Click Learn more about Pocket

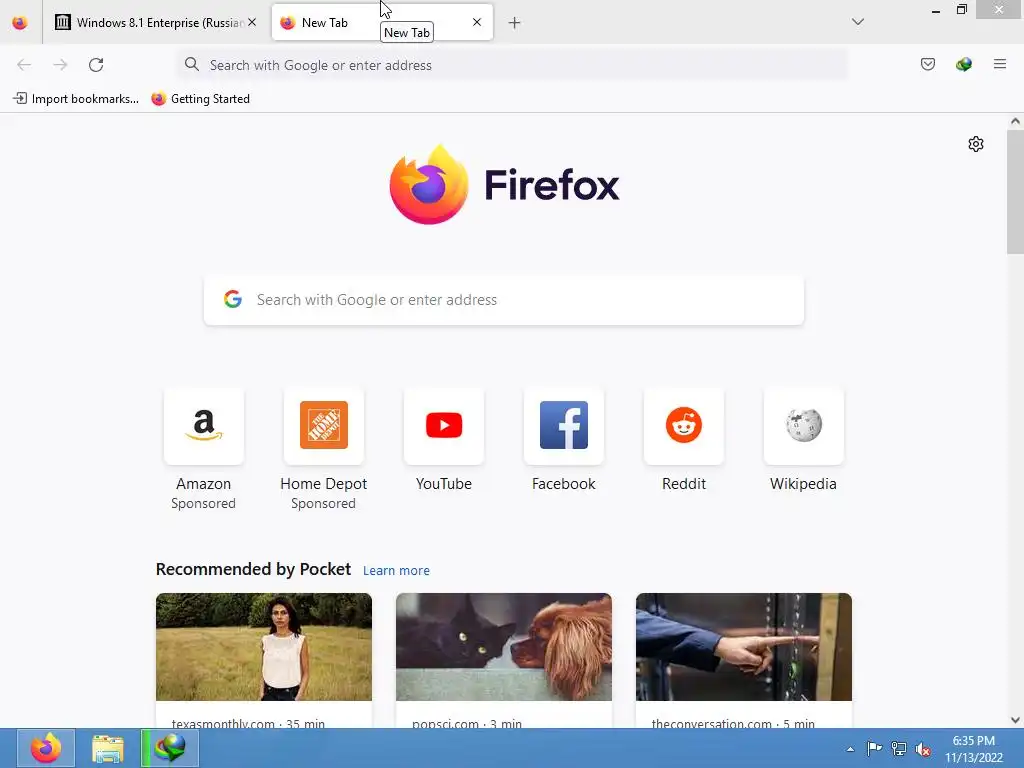point(396,571)
